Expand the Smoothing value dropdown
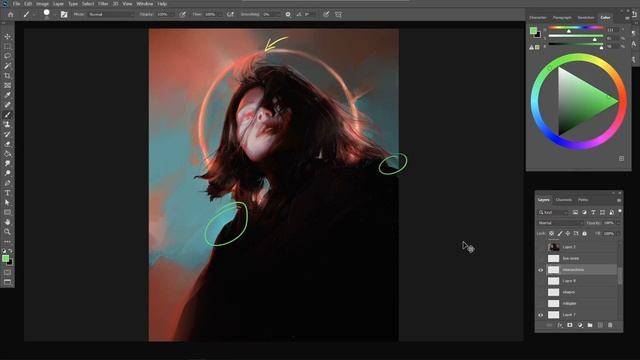The height and width of the screenshot is (360, 640). [x=278, y=14]
